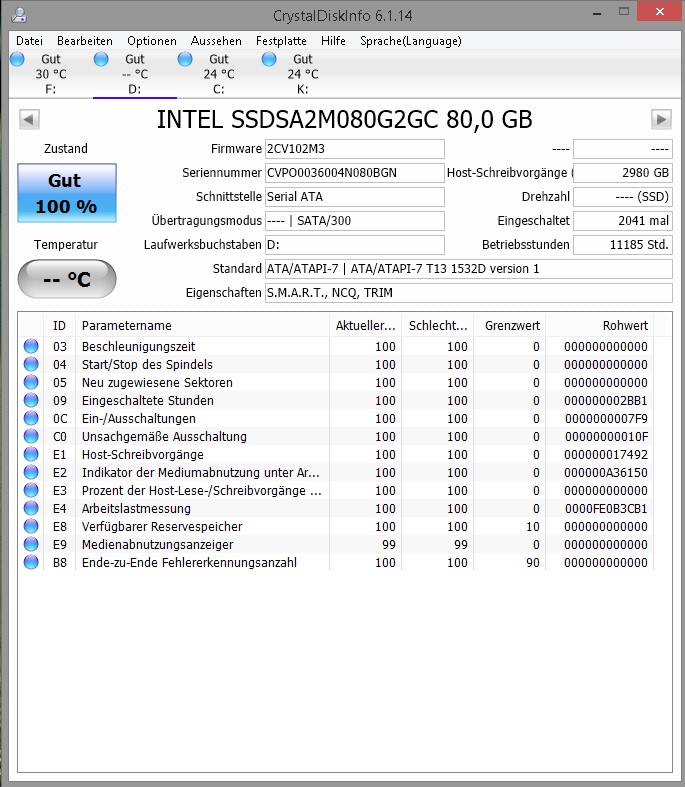Open the Bearbeiten menu
Image resolution: width=685 pixels, height=787 pixels.
85,41
